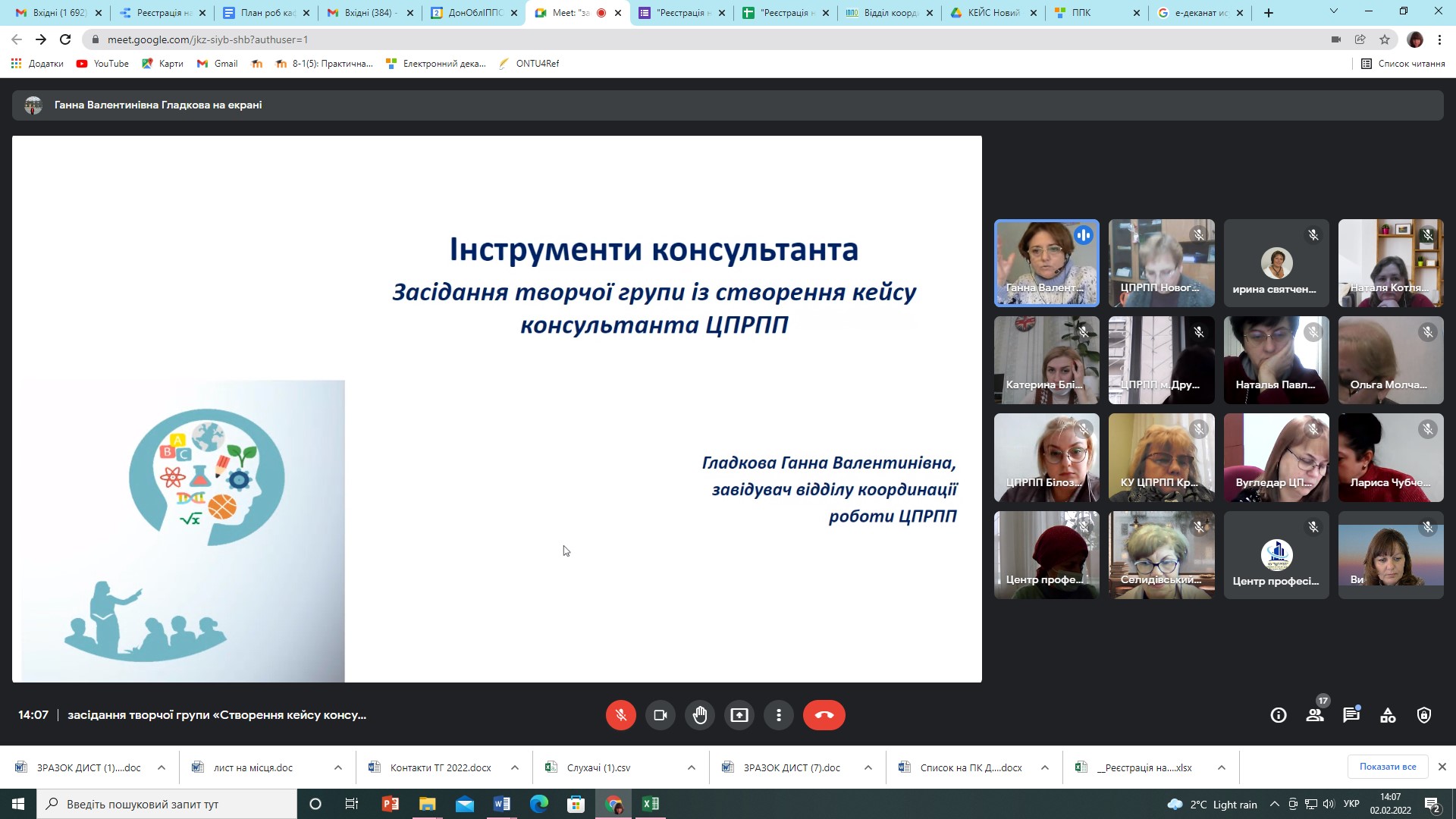The image size is (1456, 819).
Task: Bookmark this page with star icon
Action: pos(1385,39)
